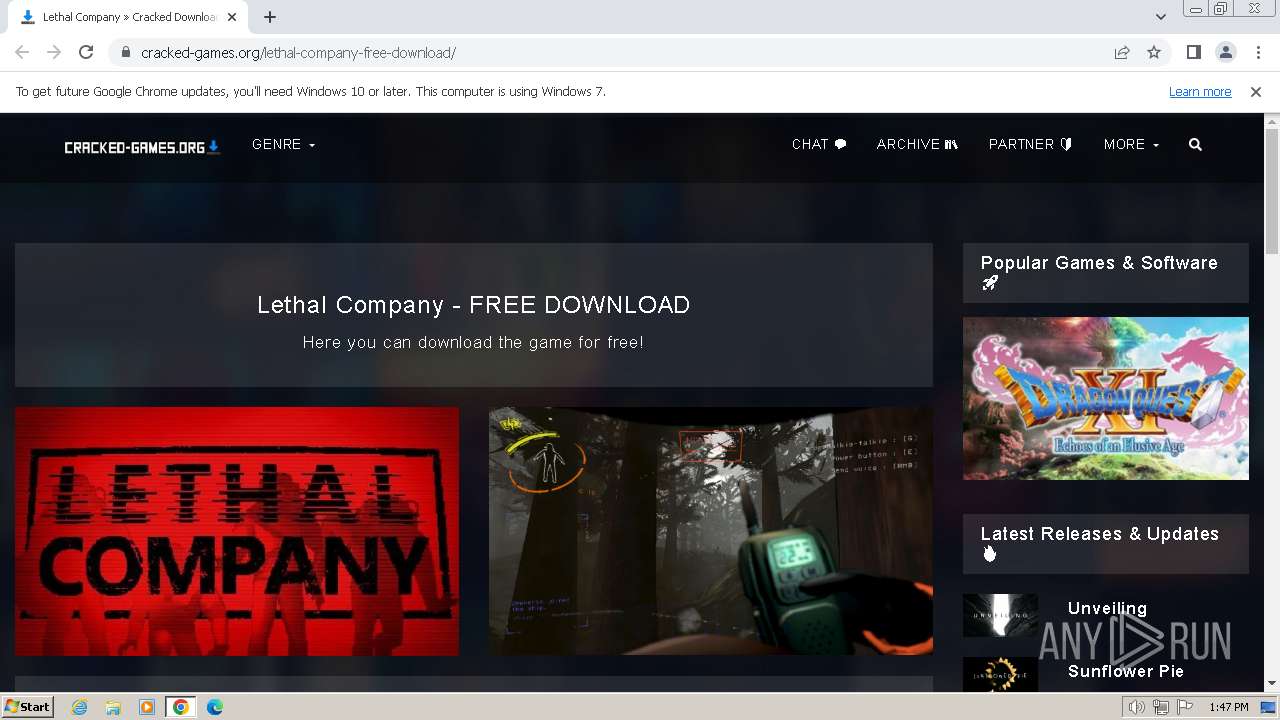Bookmark this page with the star icon

(x=1154, y=52)
